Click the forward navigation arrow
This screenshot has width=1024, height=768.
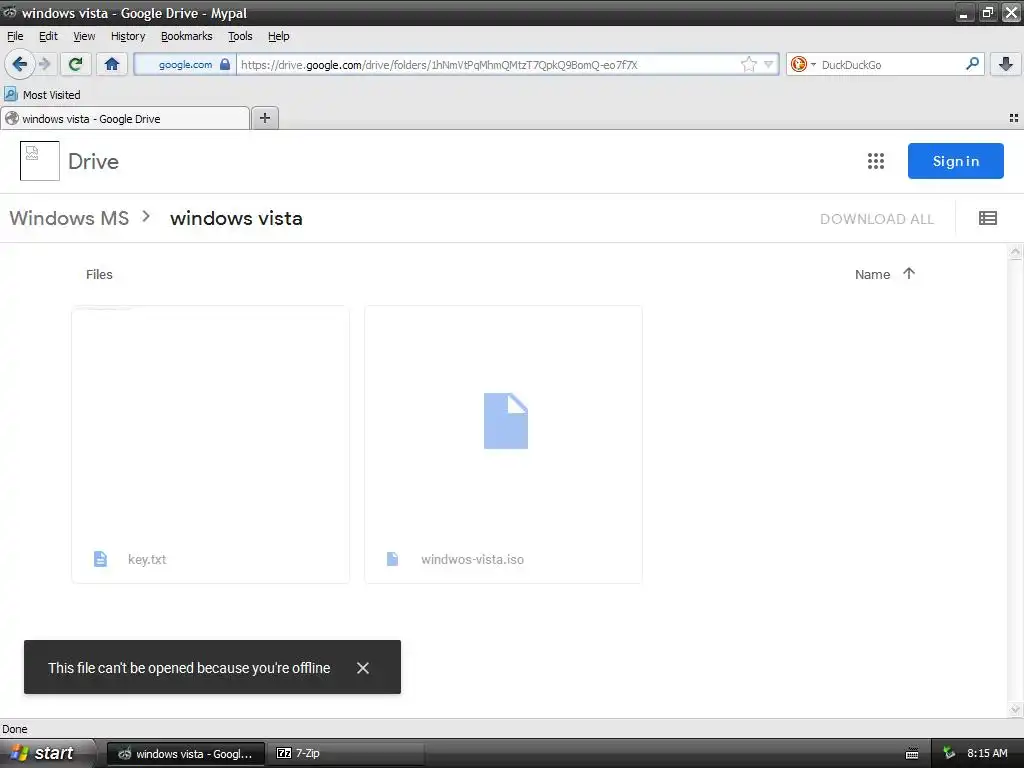click(x=44, y=64)
